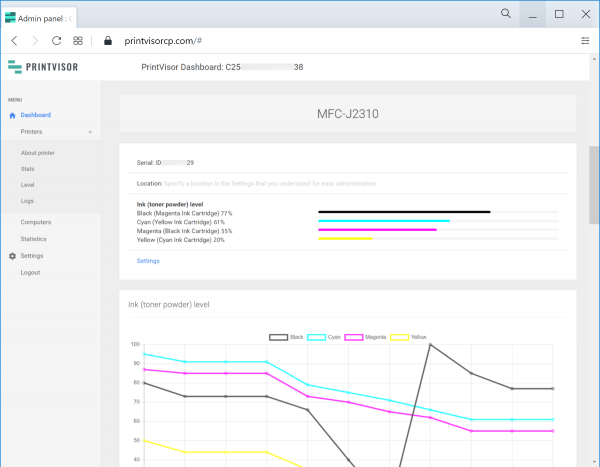Image resolution: width=600 pixels, height=467 pixels.
Task: Click the blue Settings link under ink levels
Action: 148,261
